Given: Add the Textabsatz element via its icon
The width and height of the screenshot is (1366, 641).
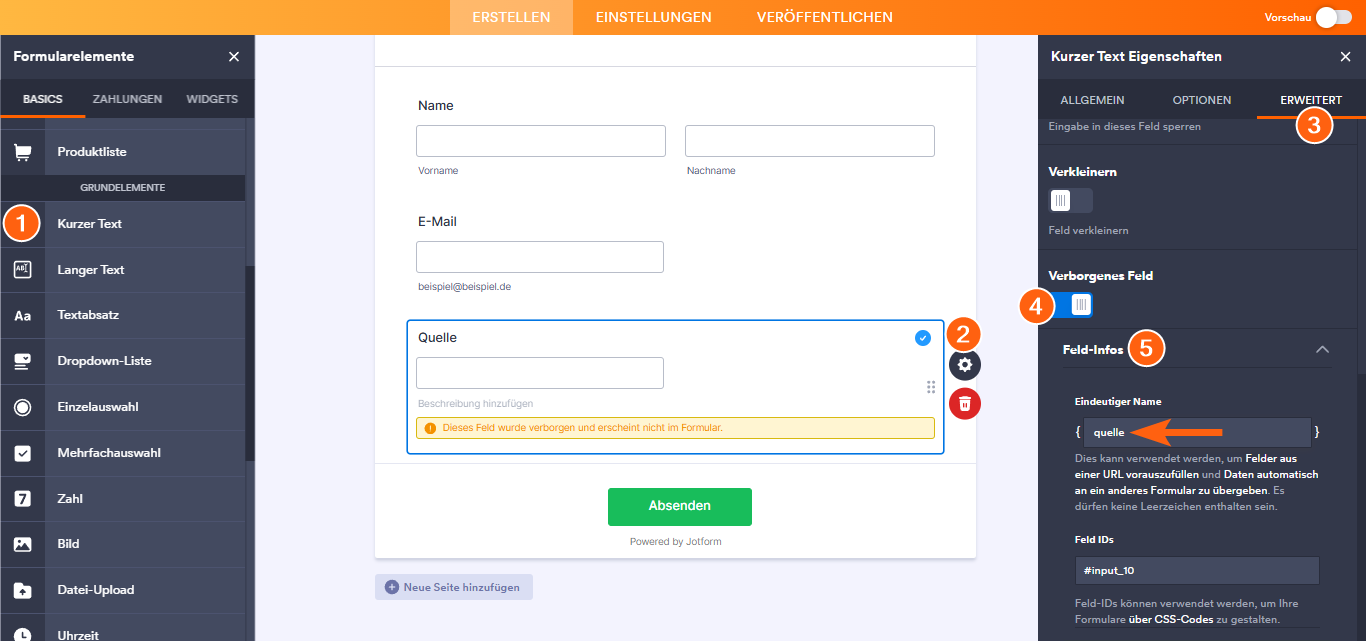Looking at the screenshot, I should tap(22, 315).
